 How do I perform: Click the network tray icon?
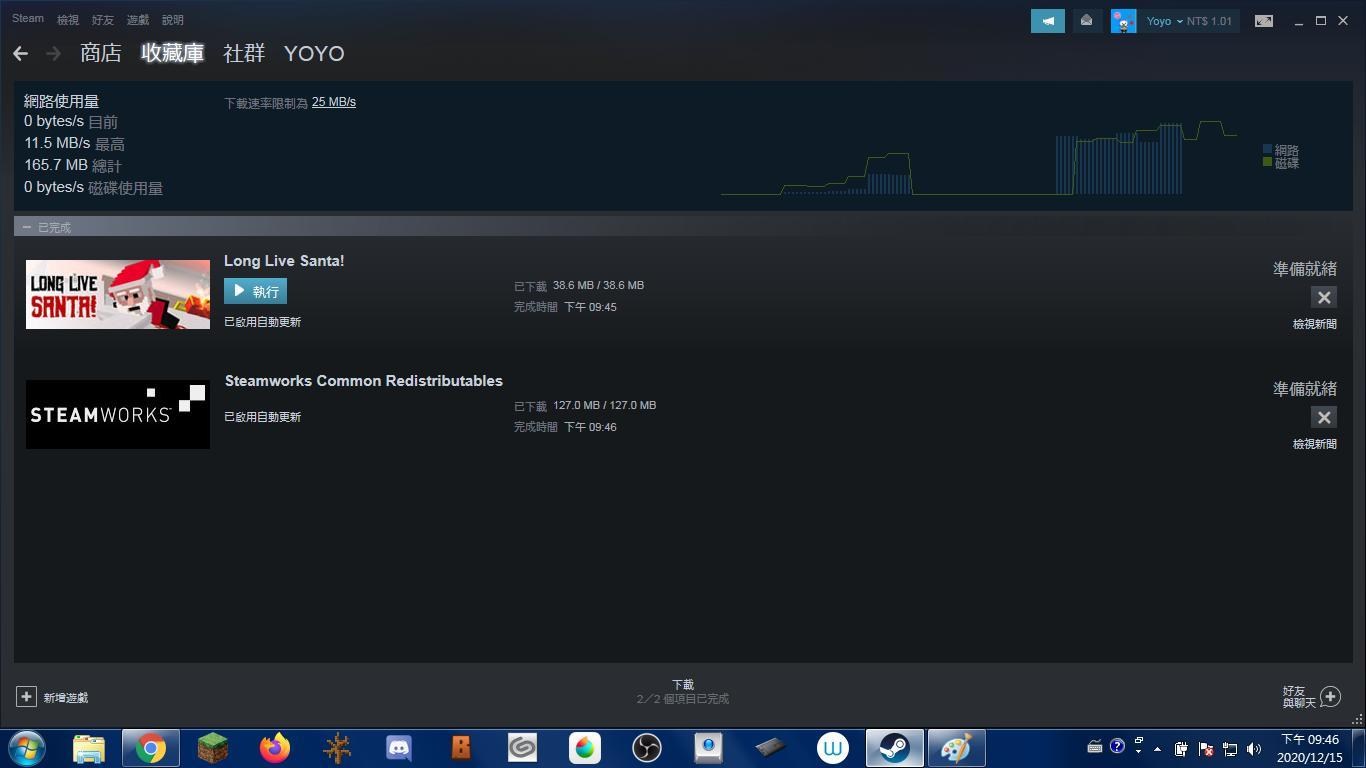click(1230, 748)
